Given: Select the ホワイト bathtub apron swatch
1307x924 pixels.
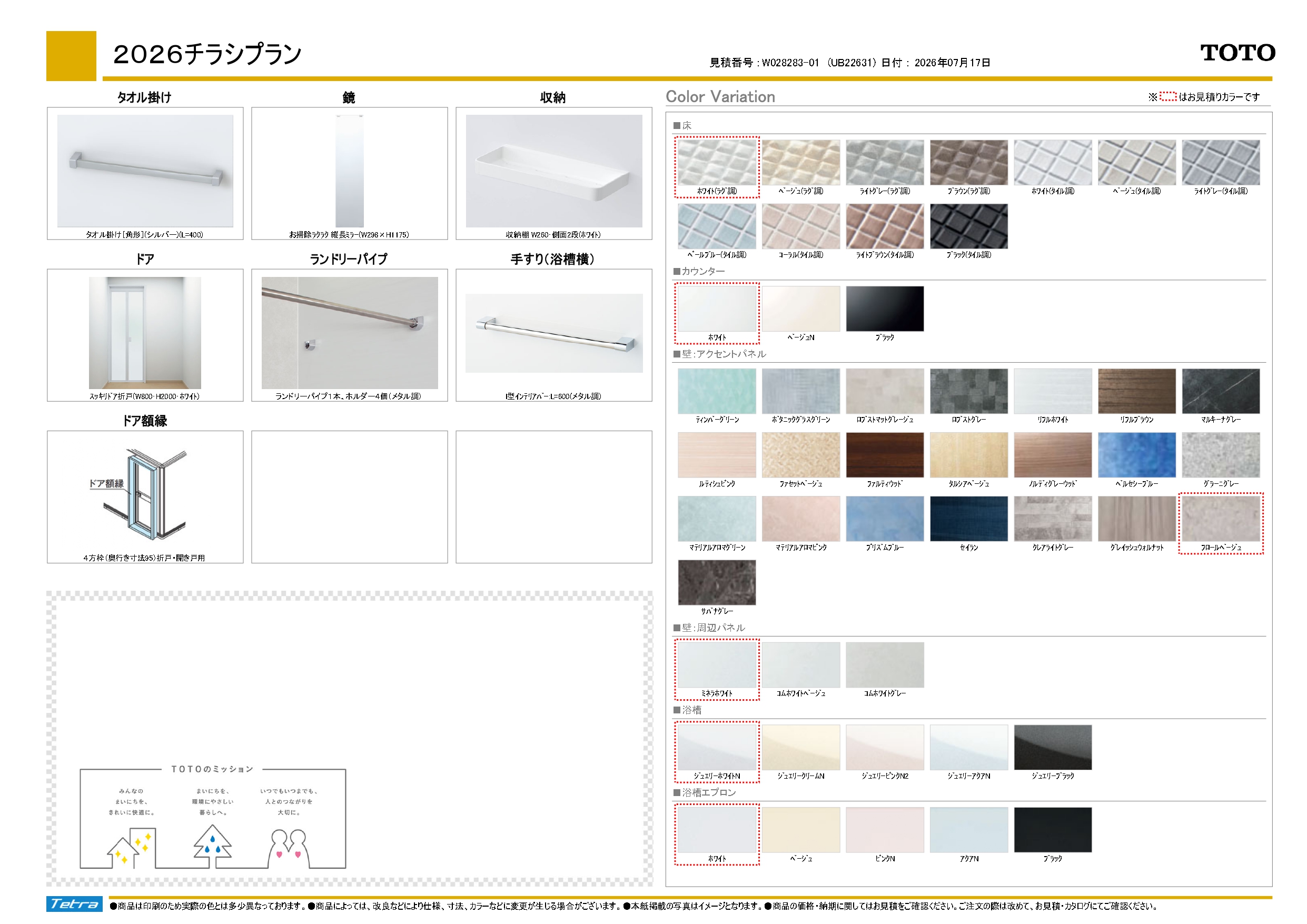Looking at the screenshot, I should (x=717, y=830).
